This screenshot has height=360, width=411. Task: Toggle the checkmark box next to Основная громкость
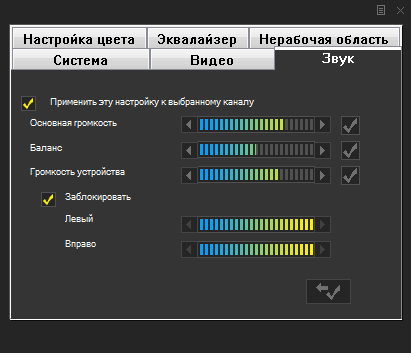click(350, 125)
